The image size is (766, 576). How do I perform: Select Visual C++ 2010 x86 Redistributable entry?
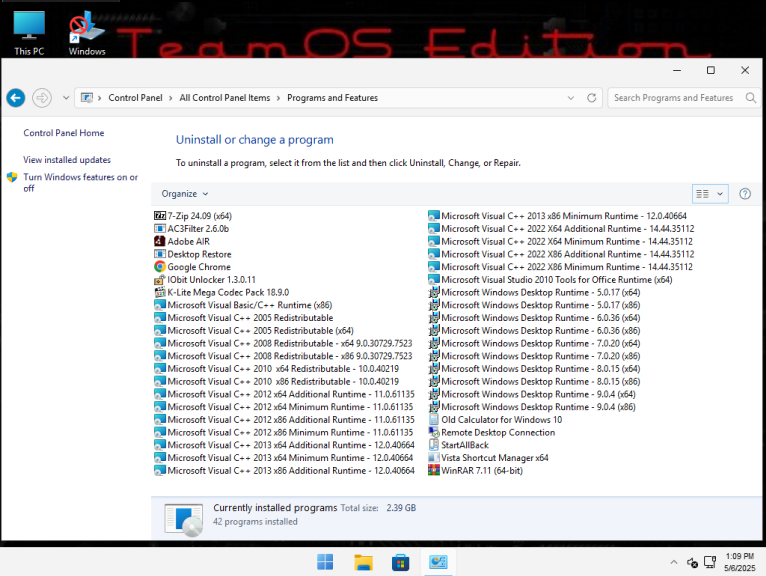coord(277,381)
